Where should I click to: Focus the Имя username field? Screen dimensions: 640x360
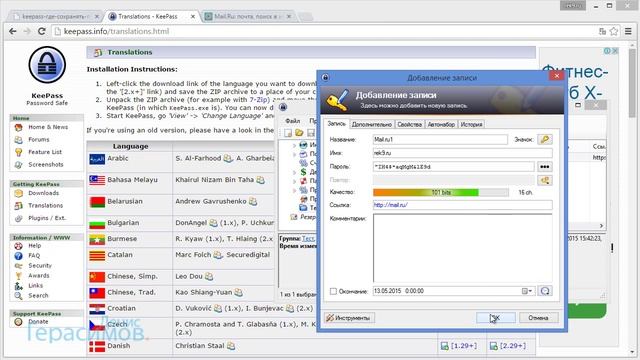462,153
